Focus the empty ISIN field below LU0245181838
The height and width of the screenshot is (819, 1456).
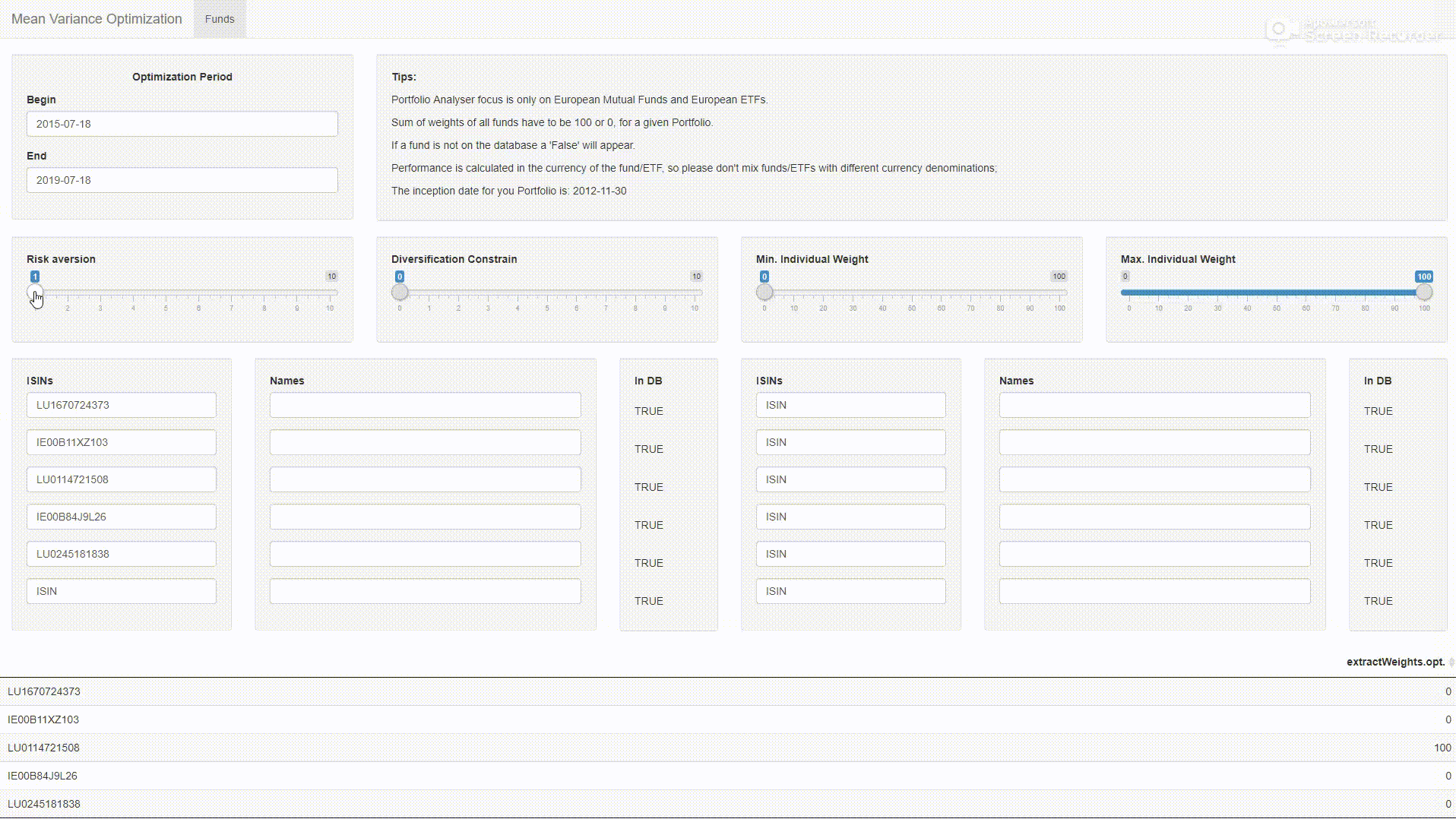click(x=122, y=591)
